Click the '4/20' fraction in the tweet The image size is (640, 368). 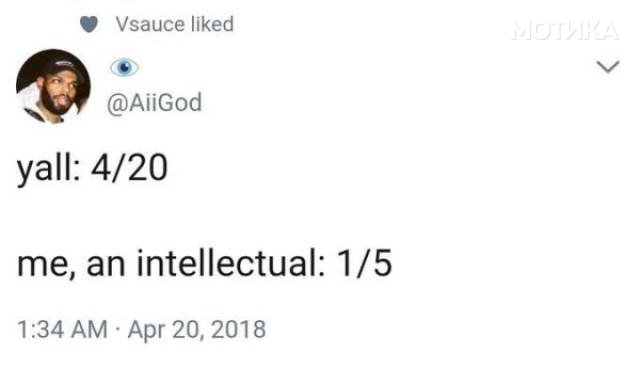[129, 168]
